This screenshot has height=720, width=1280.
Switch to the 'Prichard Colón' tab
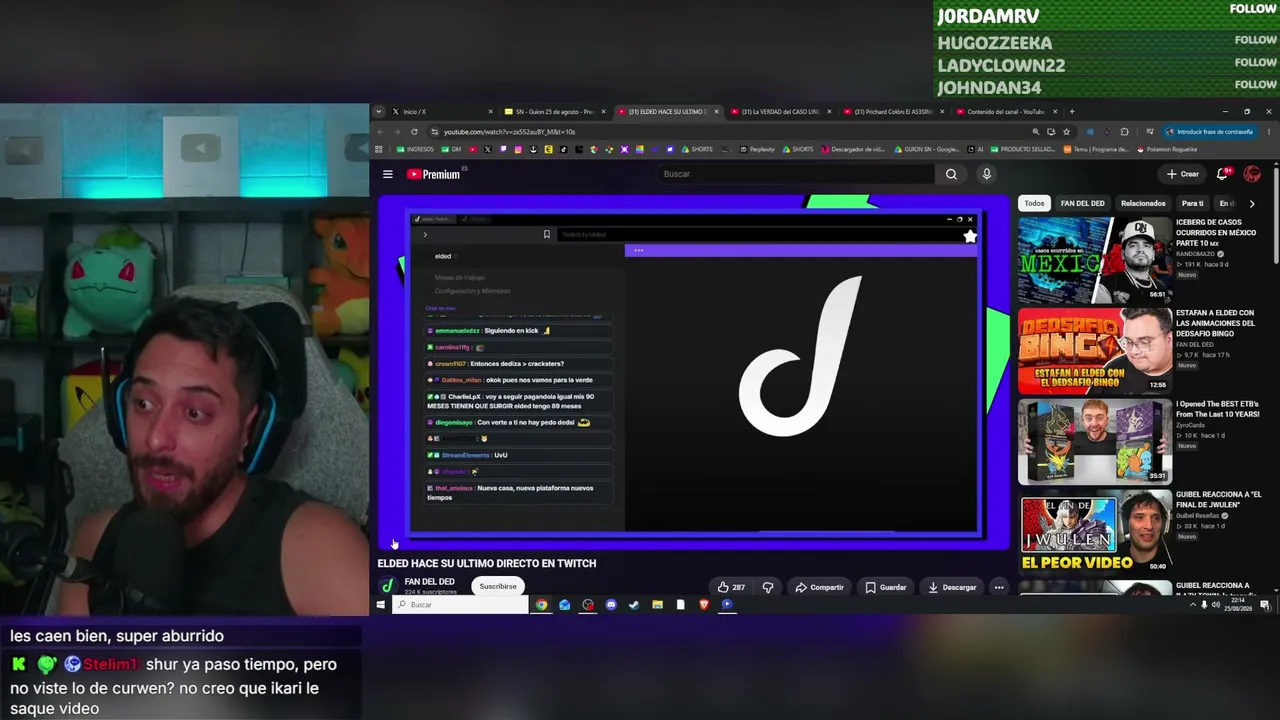[893, 111]
